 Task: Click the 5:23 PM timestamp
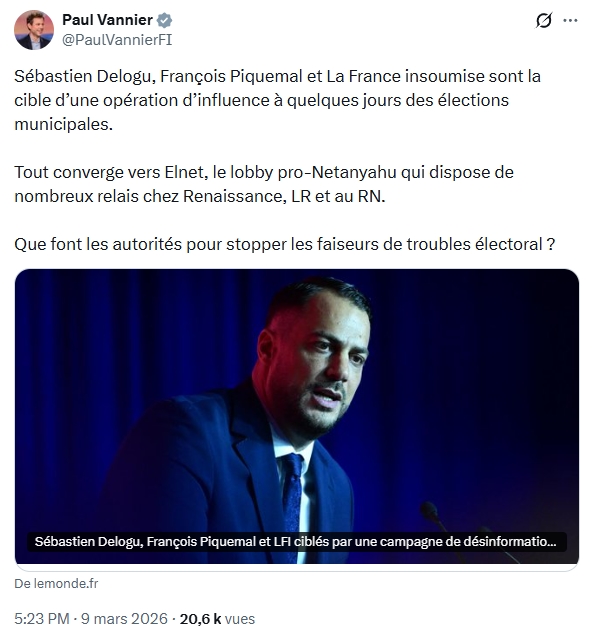(42, 619)
